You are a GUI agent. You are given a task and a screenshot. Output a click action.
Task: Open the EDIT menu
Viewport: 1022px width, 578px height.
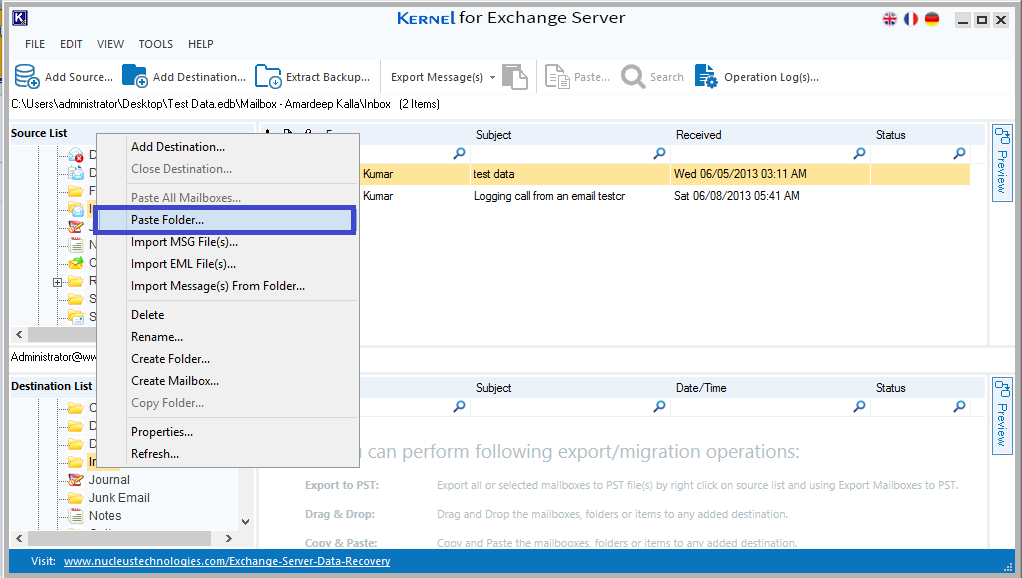click(71, 44)
